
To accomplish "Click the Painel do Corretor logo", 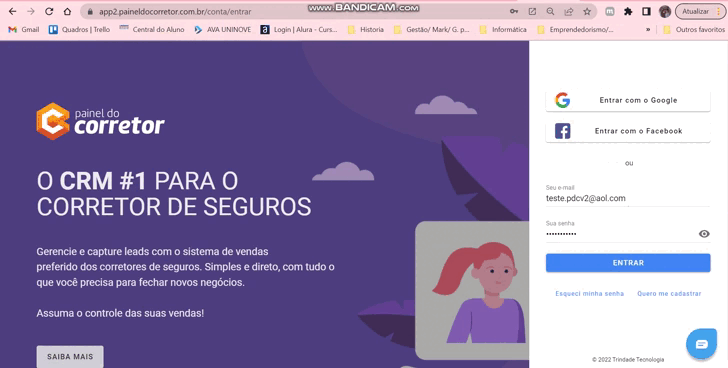I will point(100,121).
